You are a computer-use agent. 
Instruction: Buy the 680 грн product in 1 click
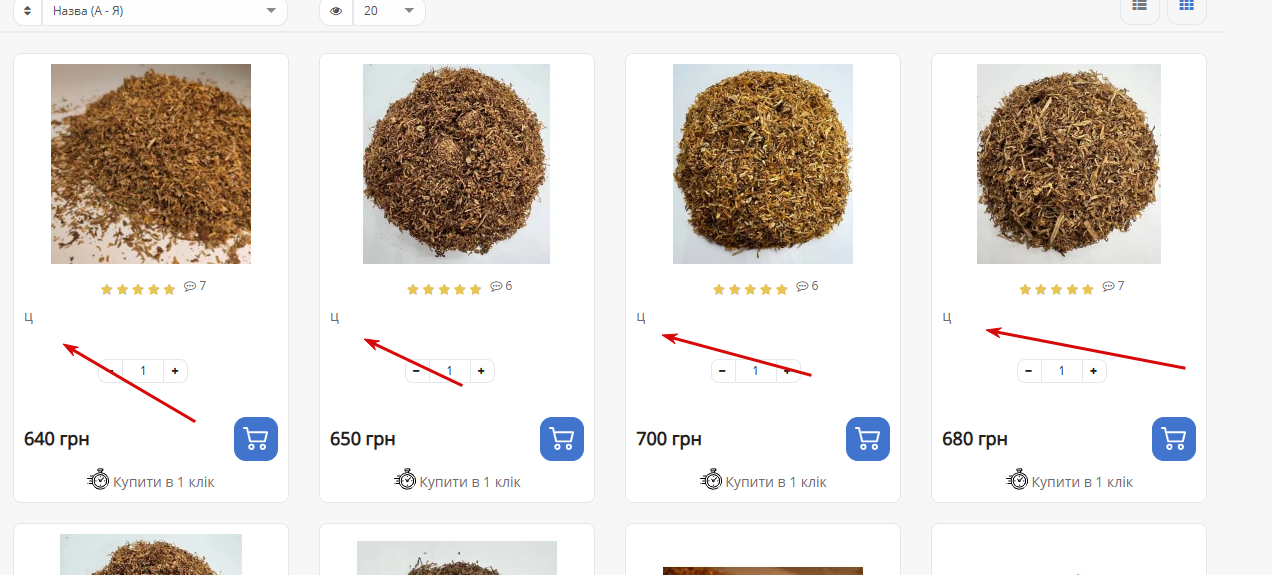1069,481
